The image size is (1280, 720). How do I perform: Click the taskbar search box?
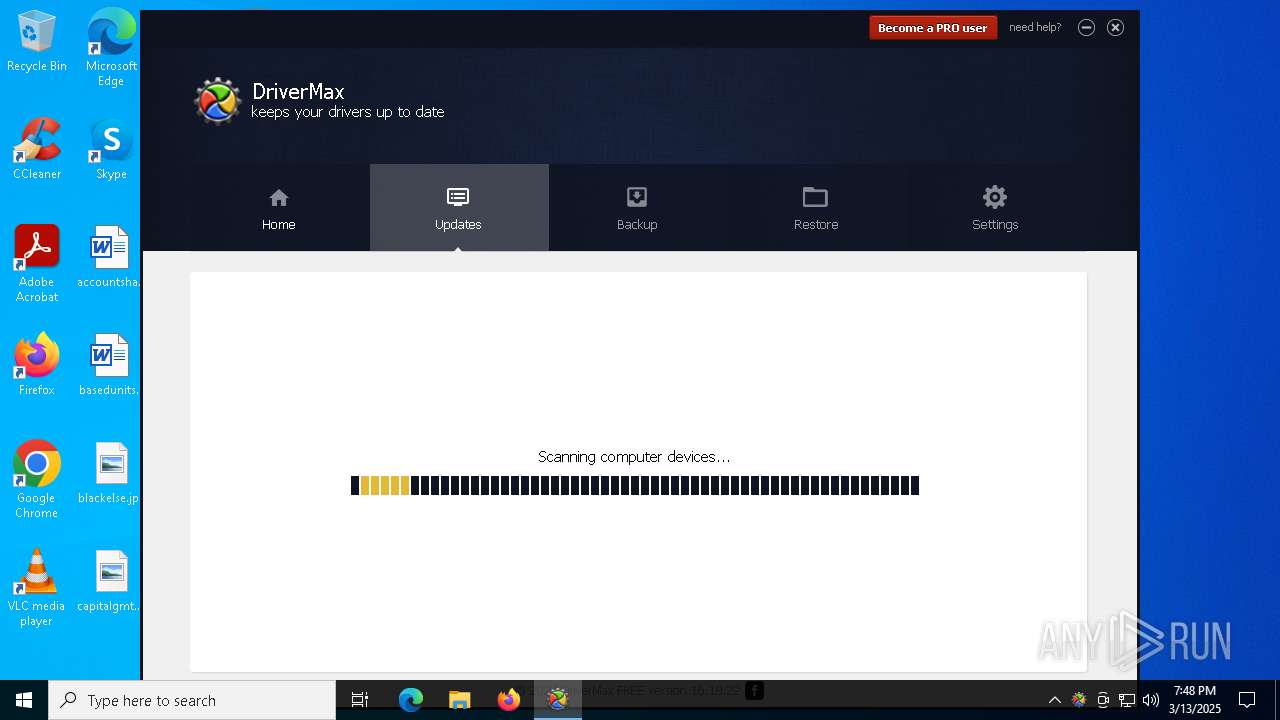pos(192,700)
